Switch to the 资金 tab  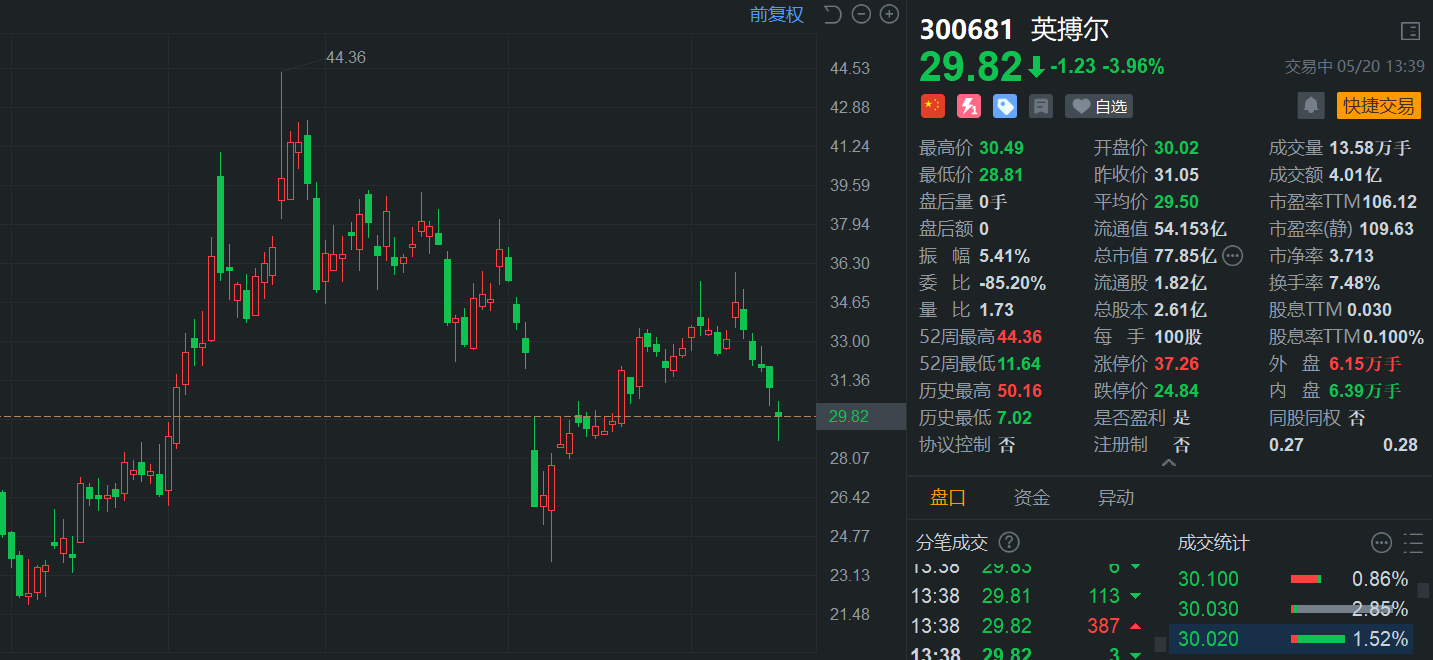(1032, 497)
